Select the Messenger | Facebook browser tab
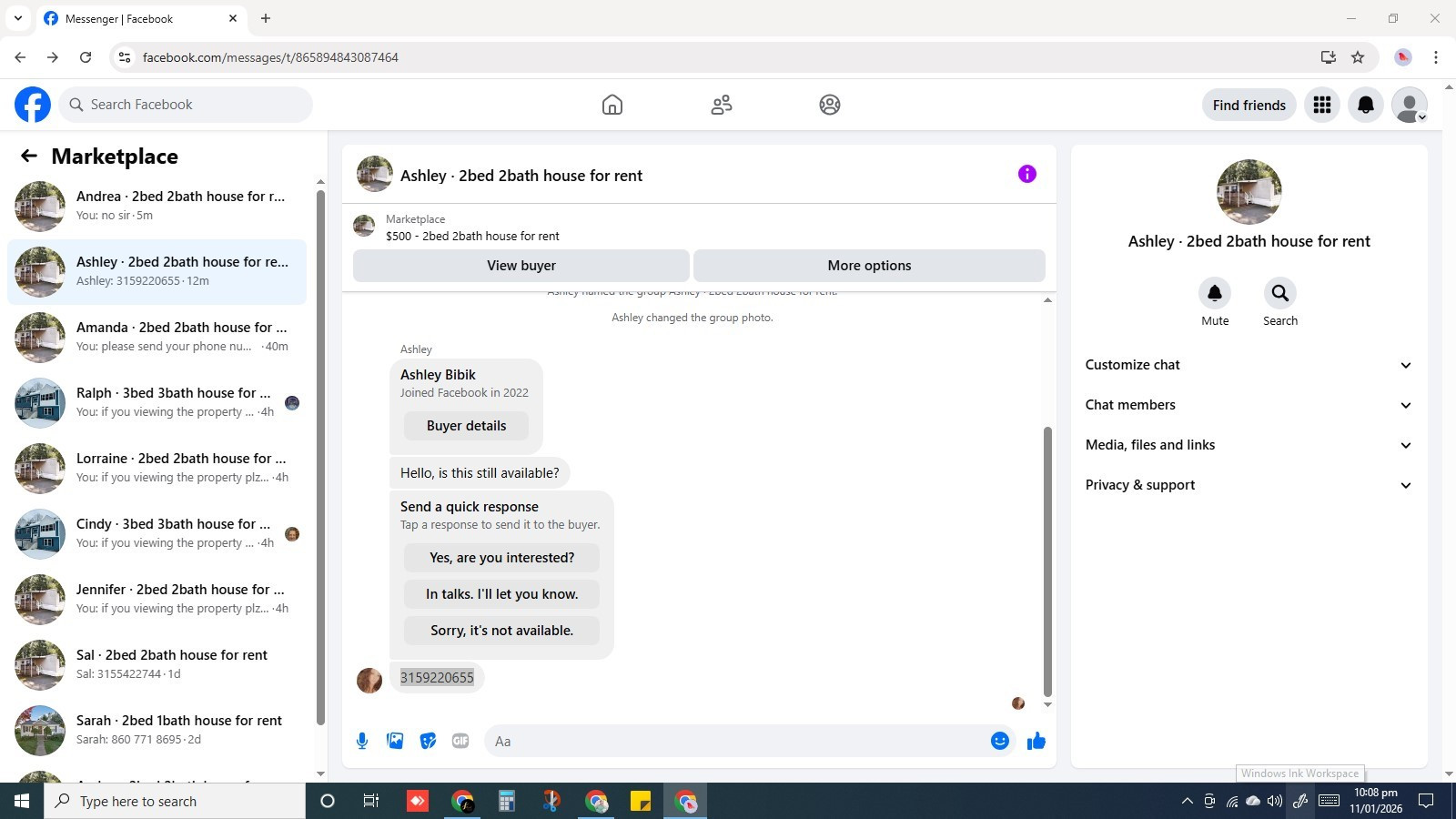This screenshot has height=819, width=1456. click(141, 18)
